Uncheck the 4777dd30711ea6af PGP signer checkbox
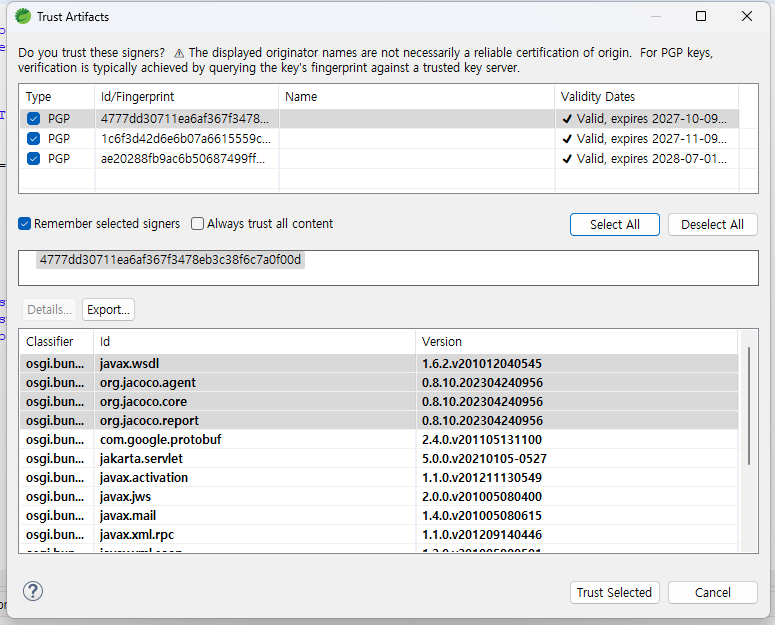Image resolution: width=775 pixels, height=625 pixels. (34, 119)
